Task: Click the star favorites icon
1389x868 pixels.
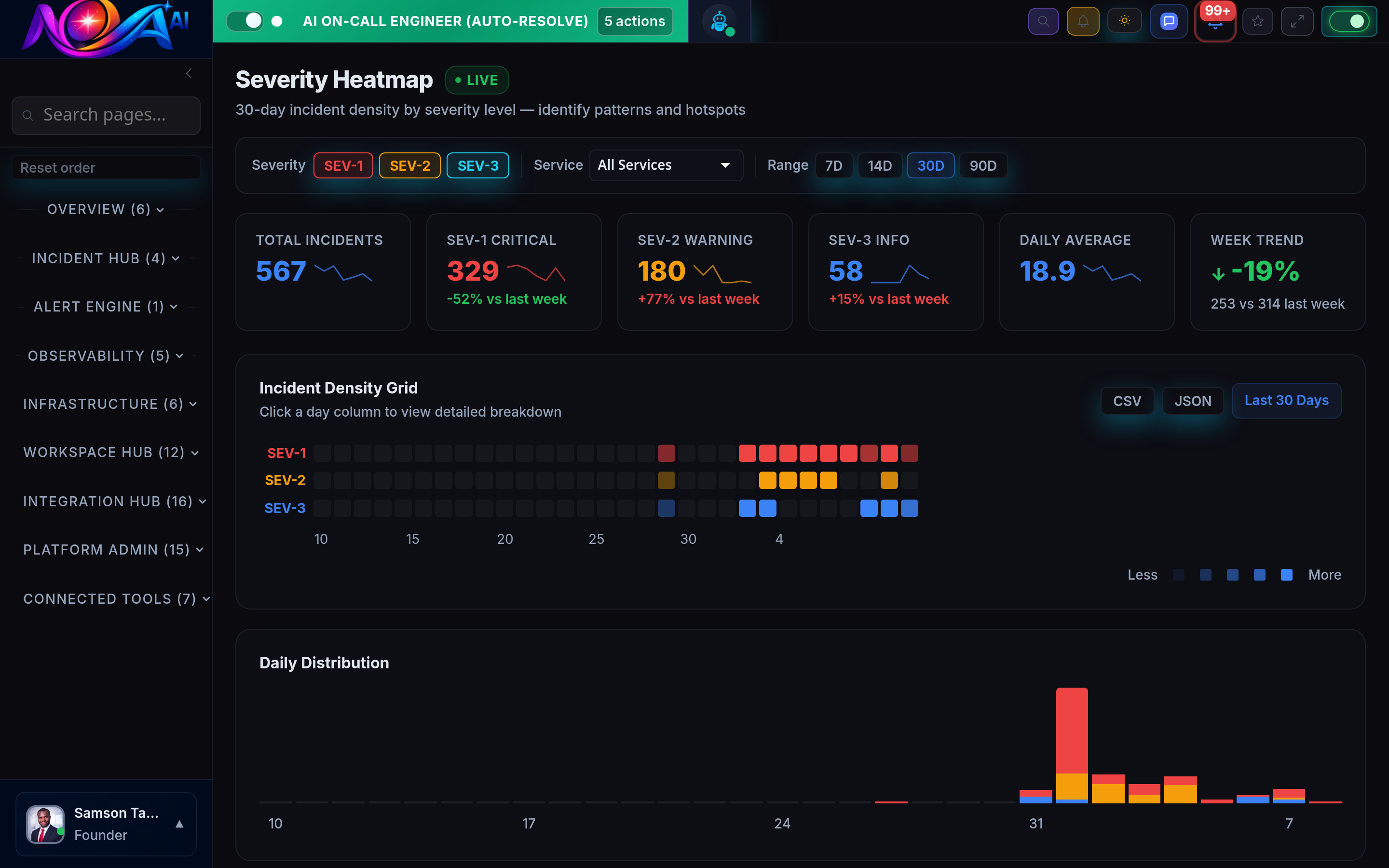Action: click(1257, 21)
